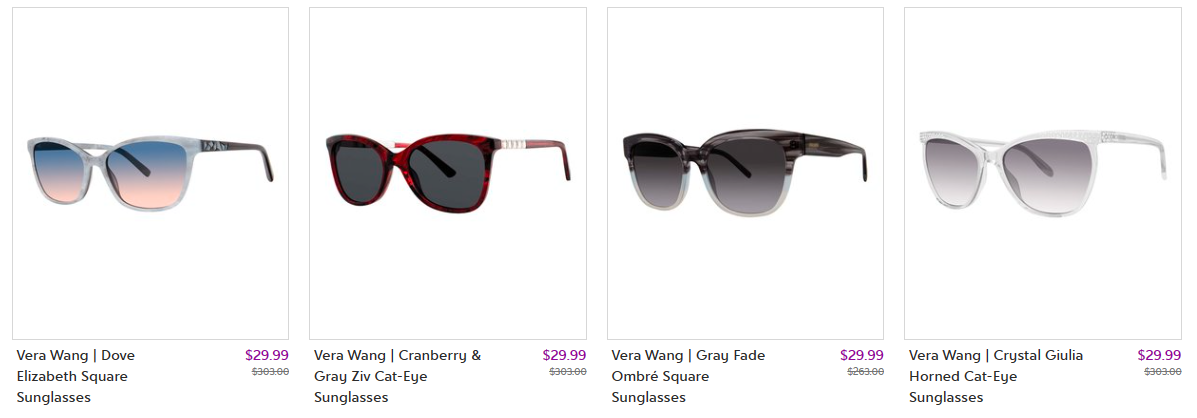
Task: Click the Crystal Giulia Horned Cat-Eye title
Action: point(996,376)
